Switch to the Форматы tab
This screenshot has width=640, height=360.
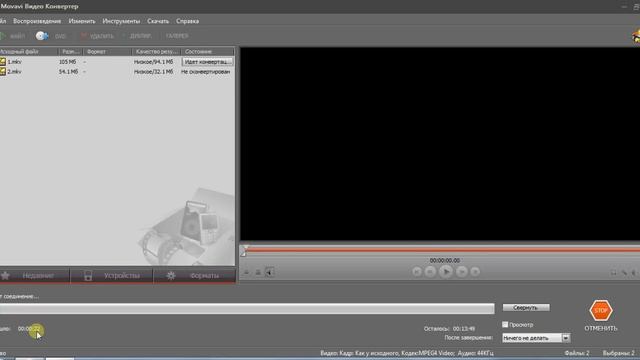[x=195, y=276]
